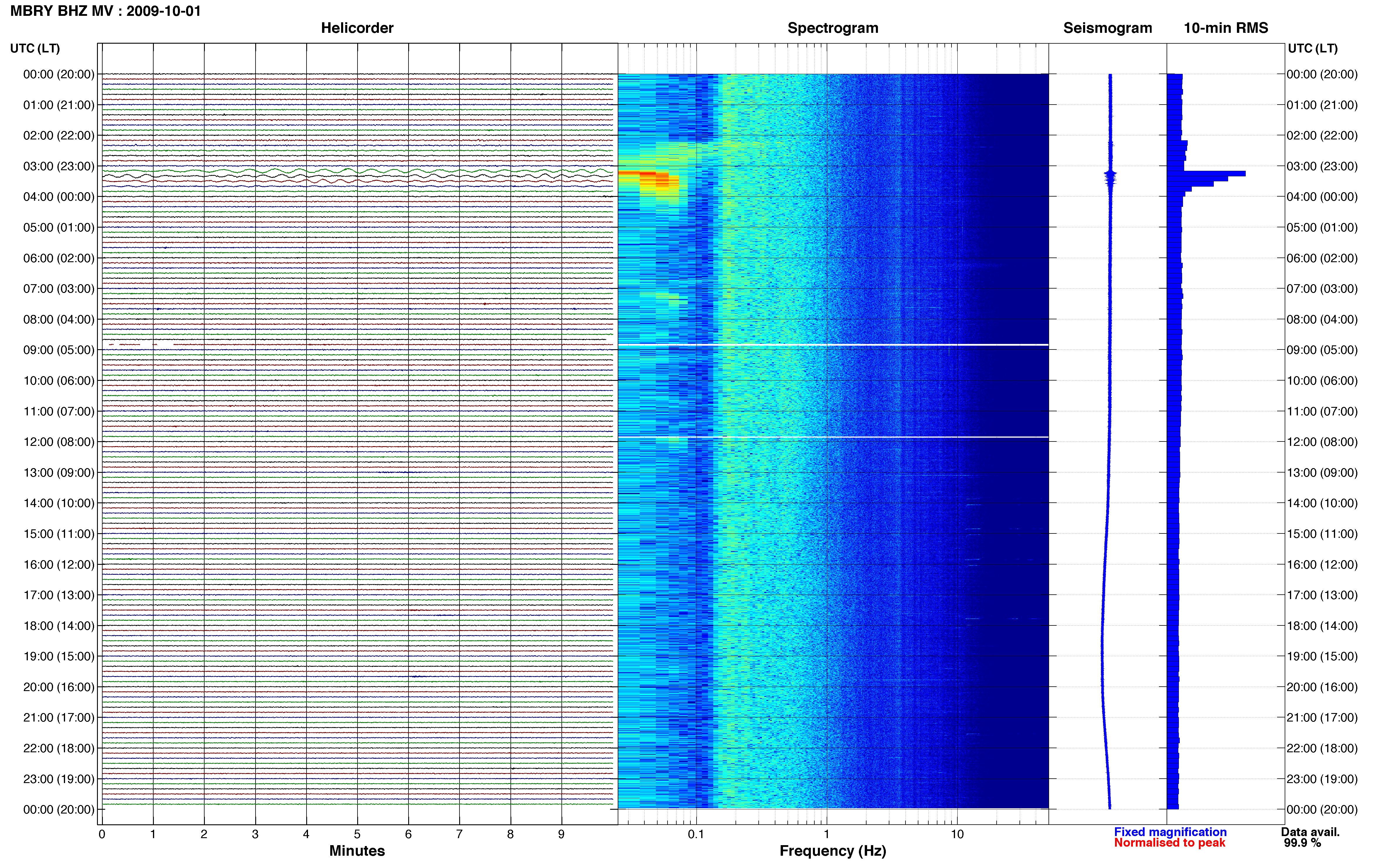The height and width of the screenshot is (868, 1389).
Task: Click left time label '00:00 (20:00)' at bottom
Action: pos(59,810)
